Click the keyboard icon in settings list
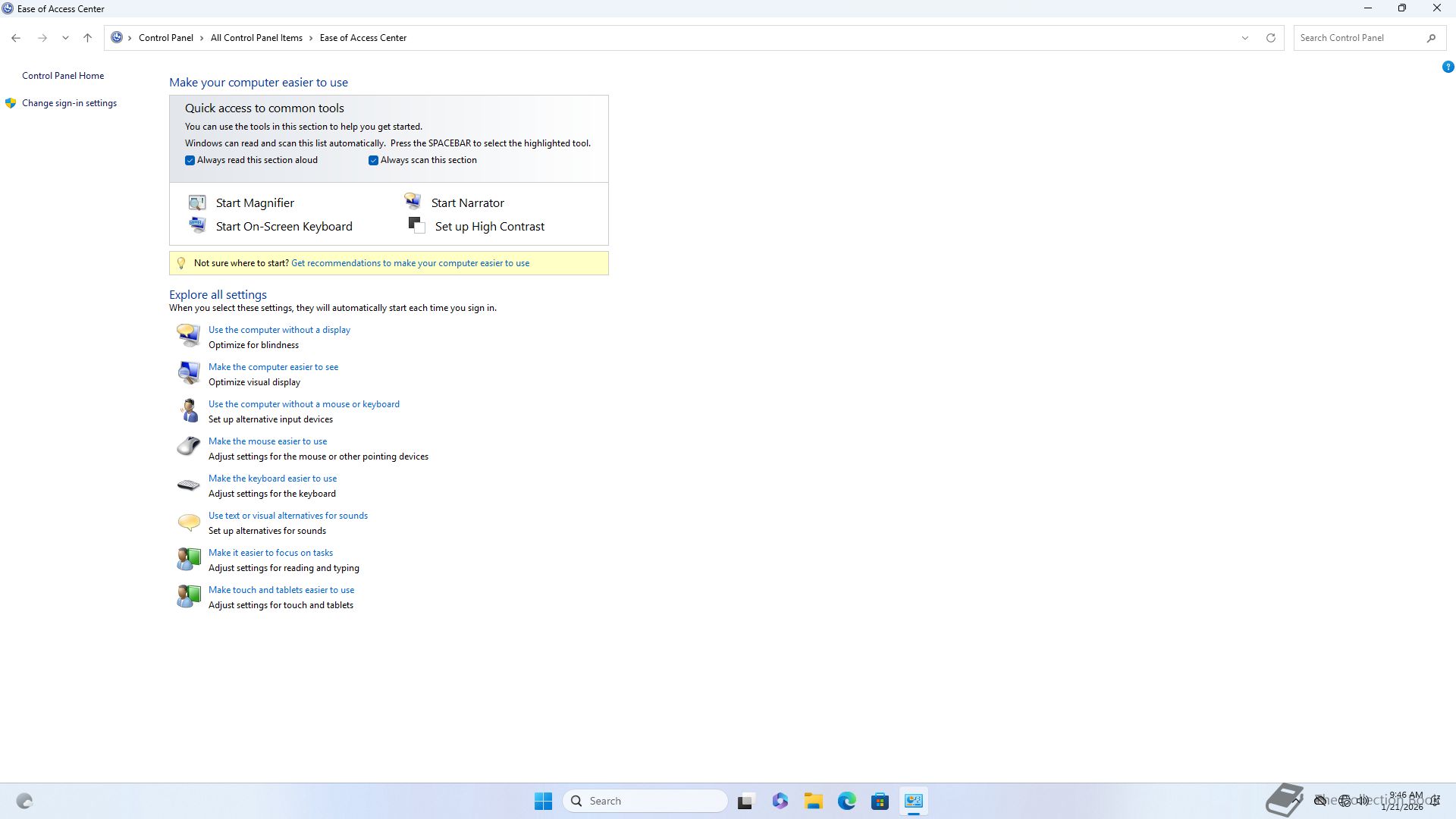The height and width of the screenshot is (819, 1456). [x=188, y=485]
